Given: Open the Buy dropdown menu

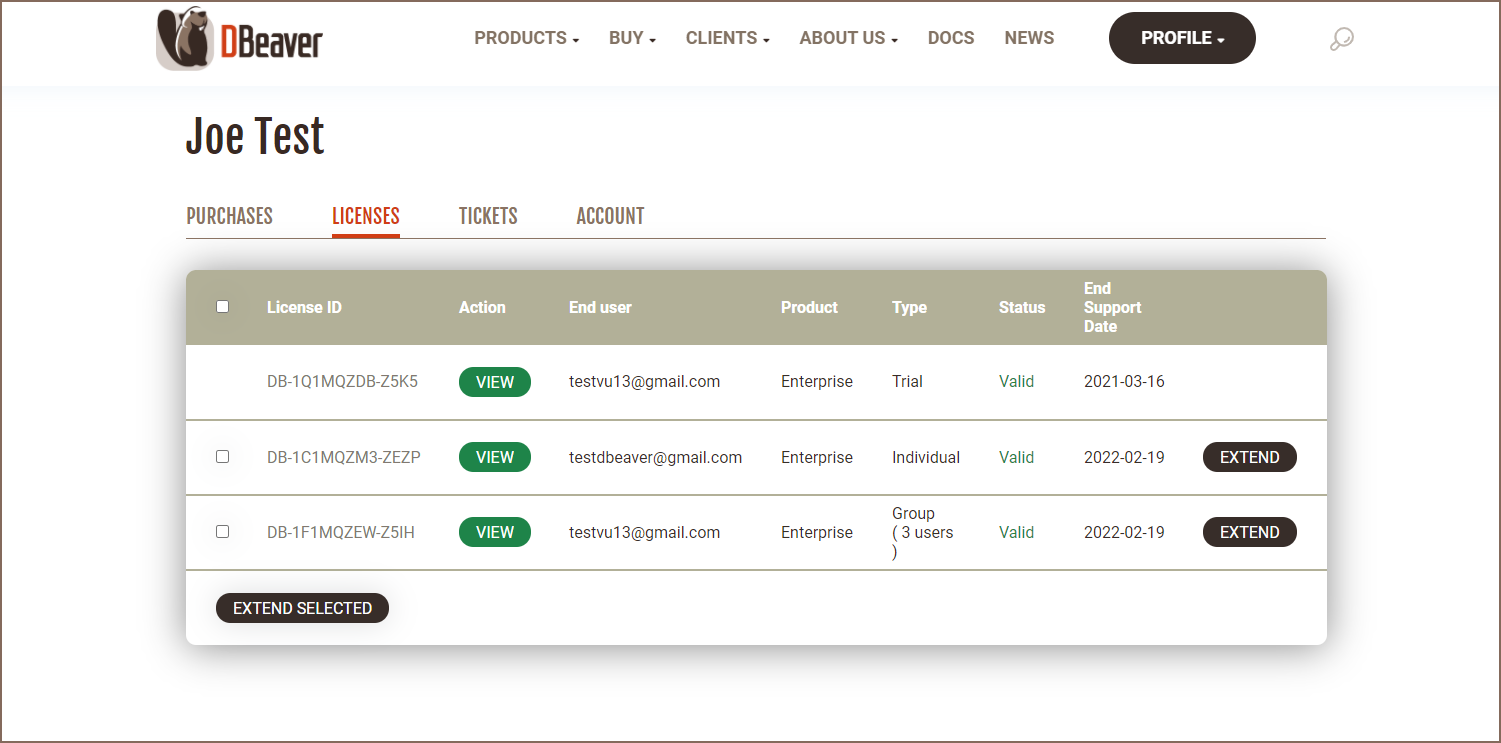Looking at the screenshot, I should 632,38.
